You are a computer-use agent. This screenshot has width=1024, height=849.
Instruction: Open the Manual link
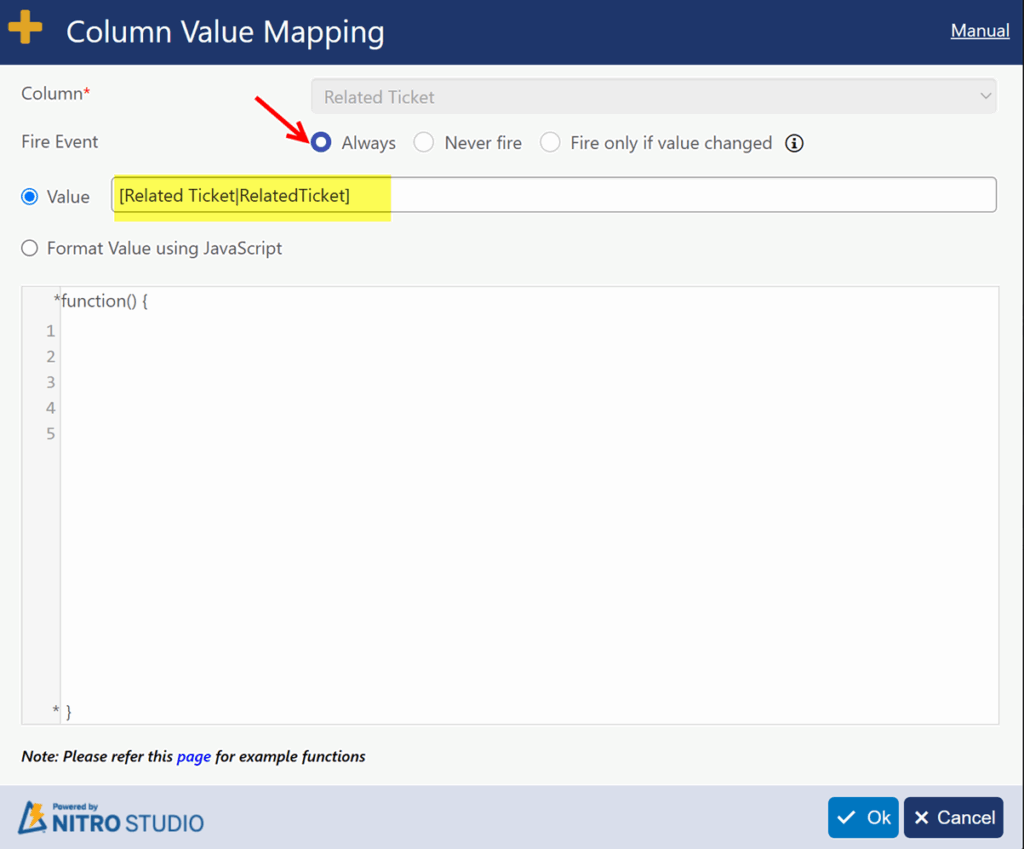pyautogui.click(x=980, y=31)
